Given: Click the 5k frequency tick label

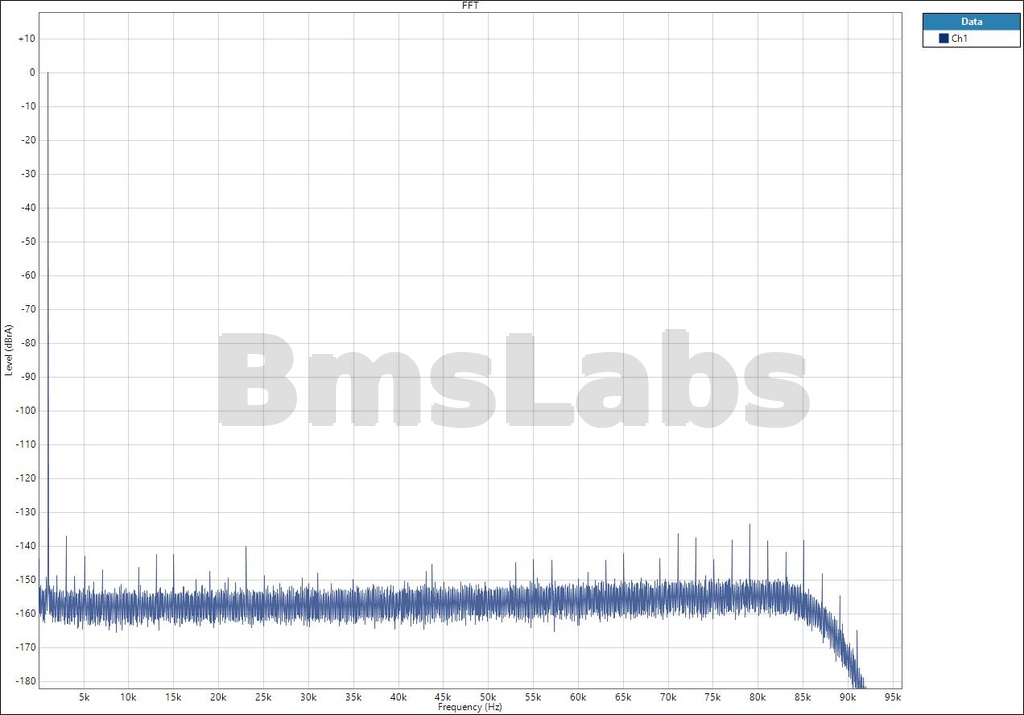Looking at the screenshot, I should 84,697.
